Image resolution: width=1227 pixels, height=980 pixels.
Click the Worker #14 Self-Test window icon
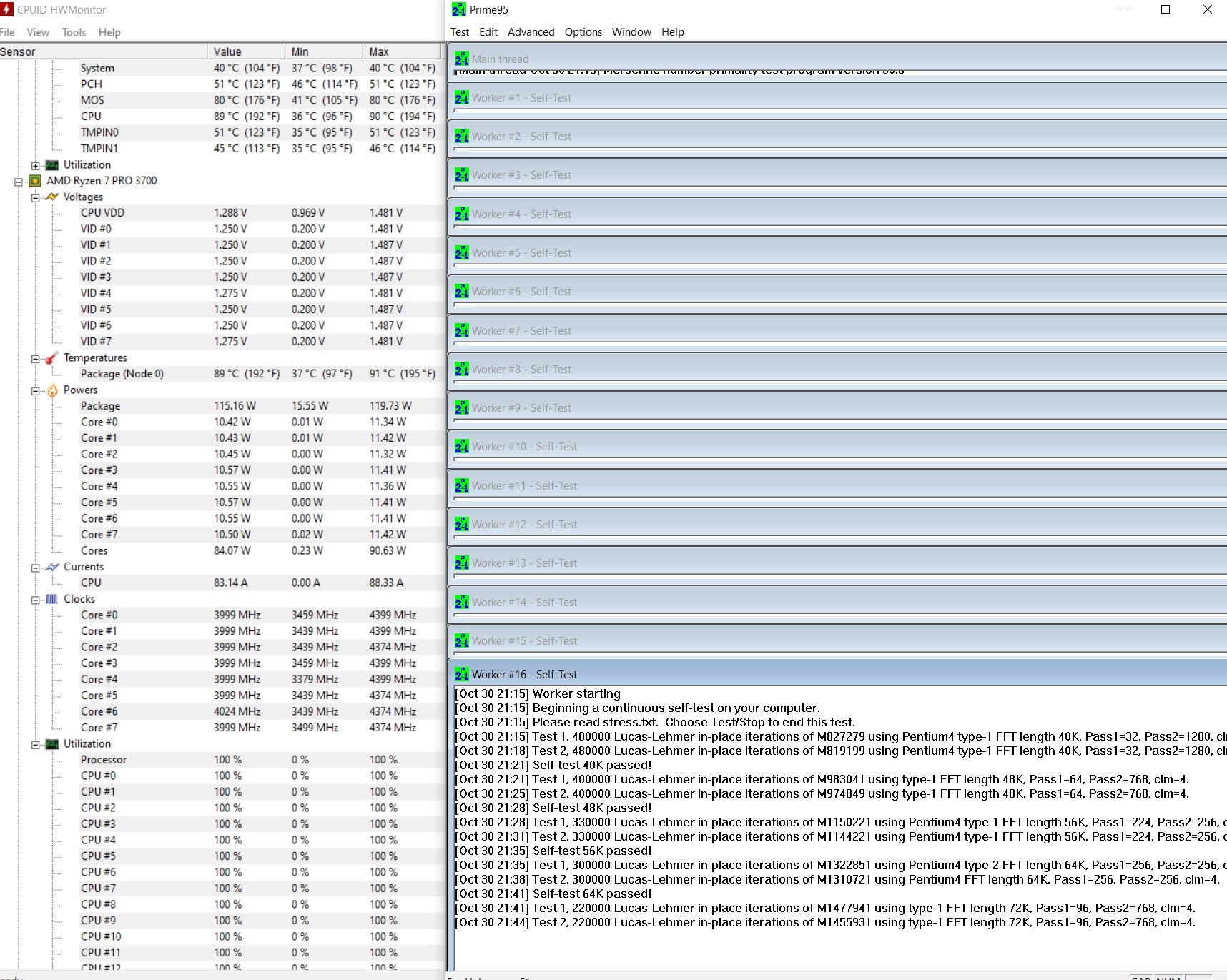point(462,602)
